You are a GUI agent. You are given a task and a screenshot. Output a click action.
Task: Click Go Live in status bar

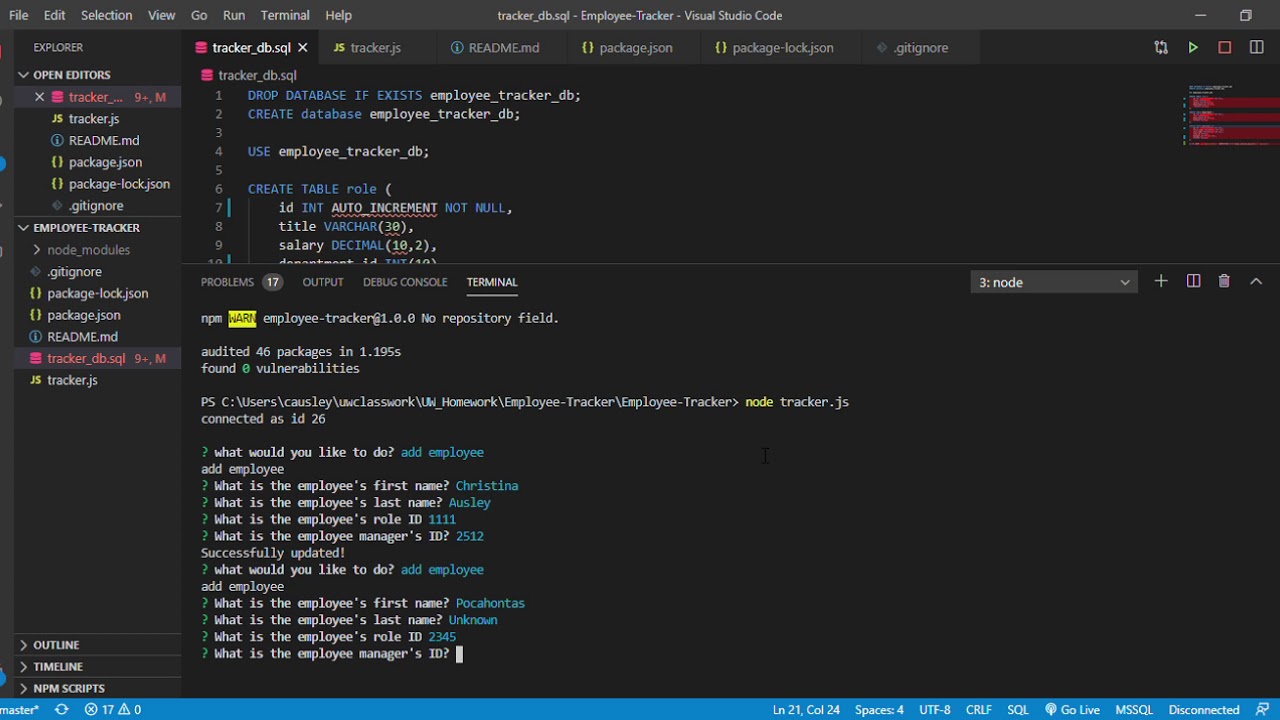(x=1072, y=709)
